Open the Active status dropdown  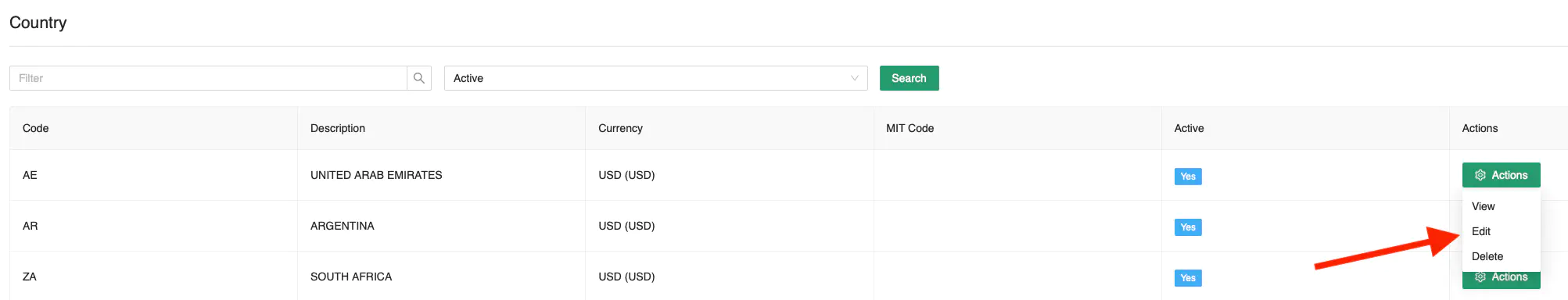click(x=655, y=78)
